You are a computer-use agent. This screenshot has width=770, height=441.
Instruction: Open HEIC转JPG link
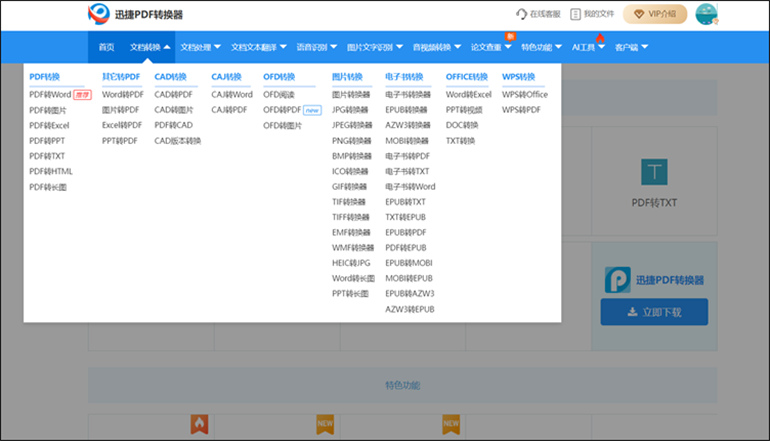[x=351, y=263]
